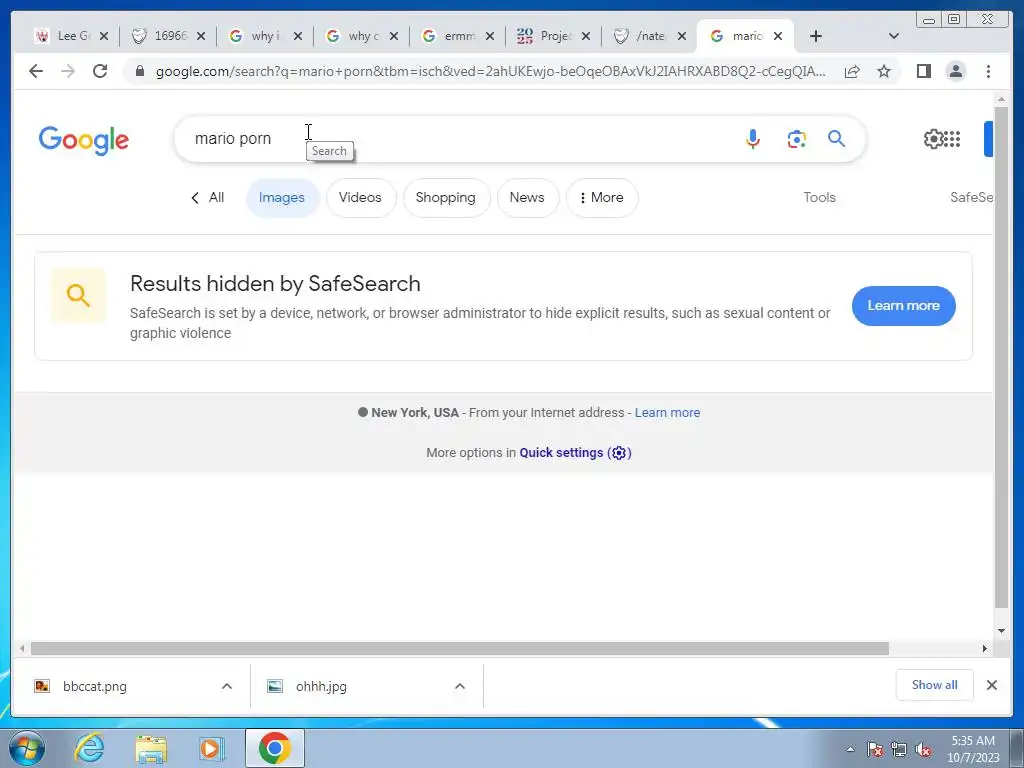Select the Videos filter
Image resolution: width=1024 pixels, height=768 pixels.
(360, 197)
